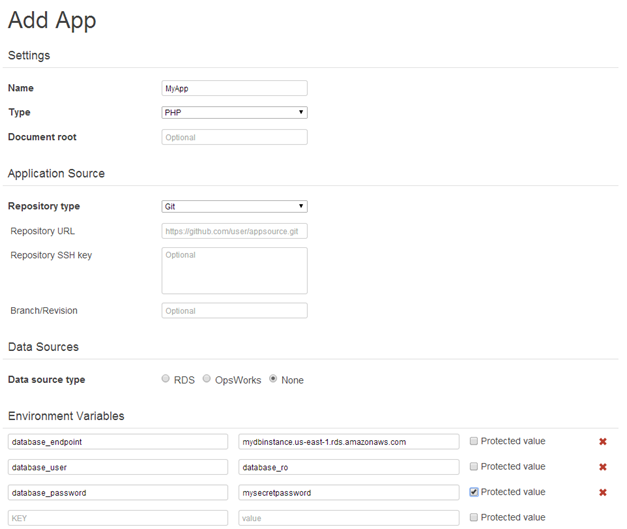Click inside the Repository SSH key textarea

[x=234, y=271]
